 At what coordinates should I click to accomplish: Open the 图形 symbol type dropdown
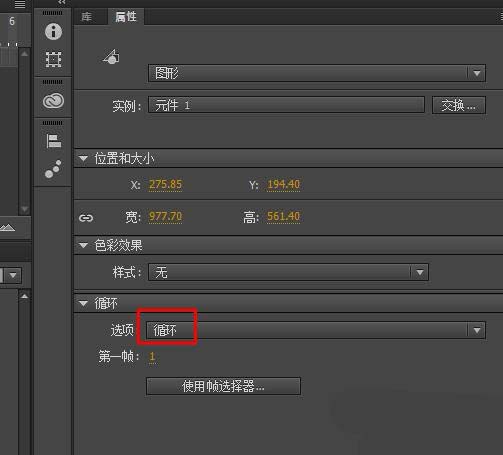317,73
